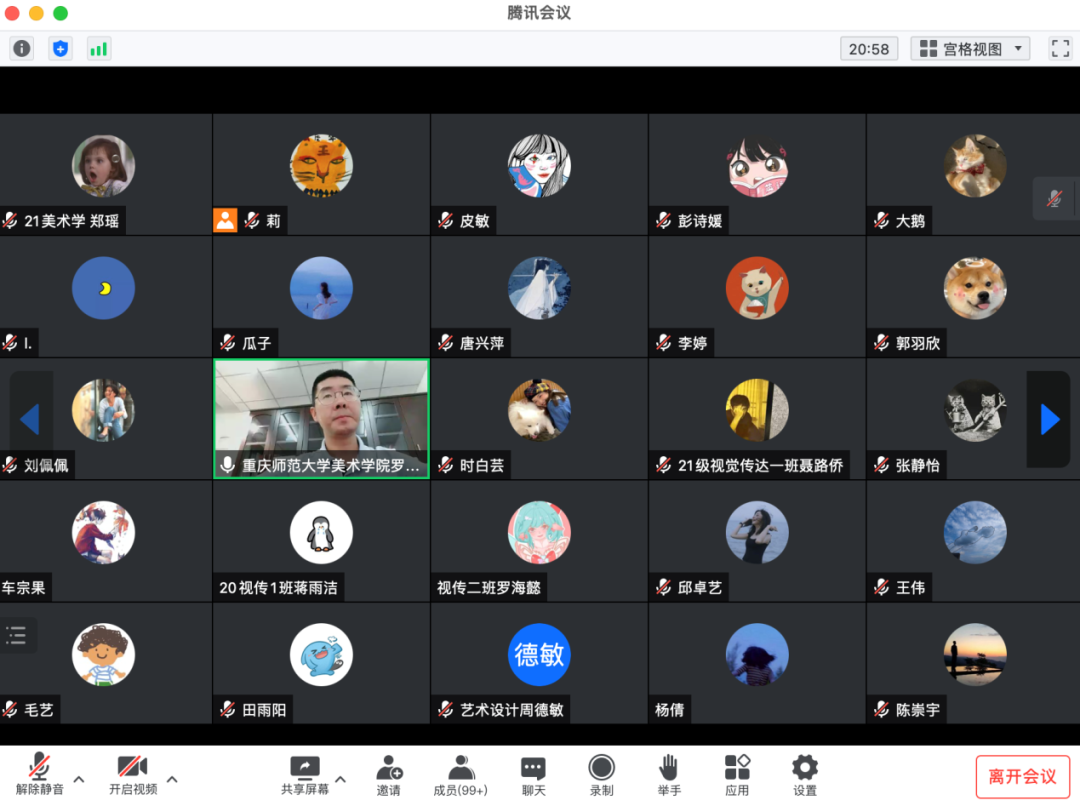Open the 邀请 invite icon

[389, 775]
